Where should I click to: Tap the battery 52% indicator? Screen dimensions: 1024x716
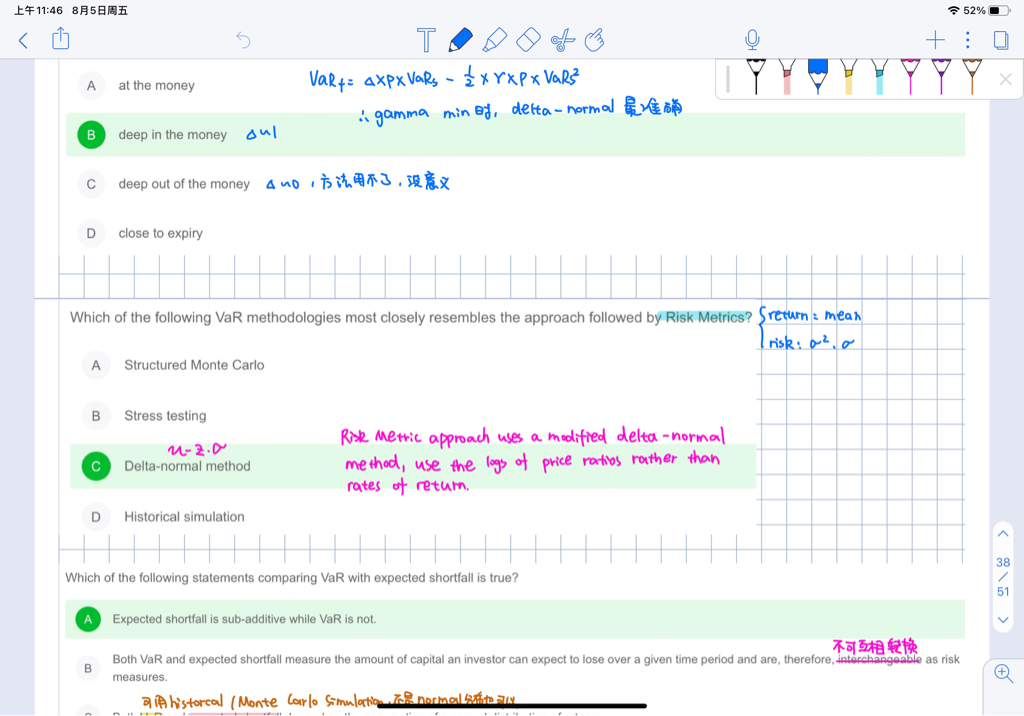tap(986, 10)
